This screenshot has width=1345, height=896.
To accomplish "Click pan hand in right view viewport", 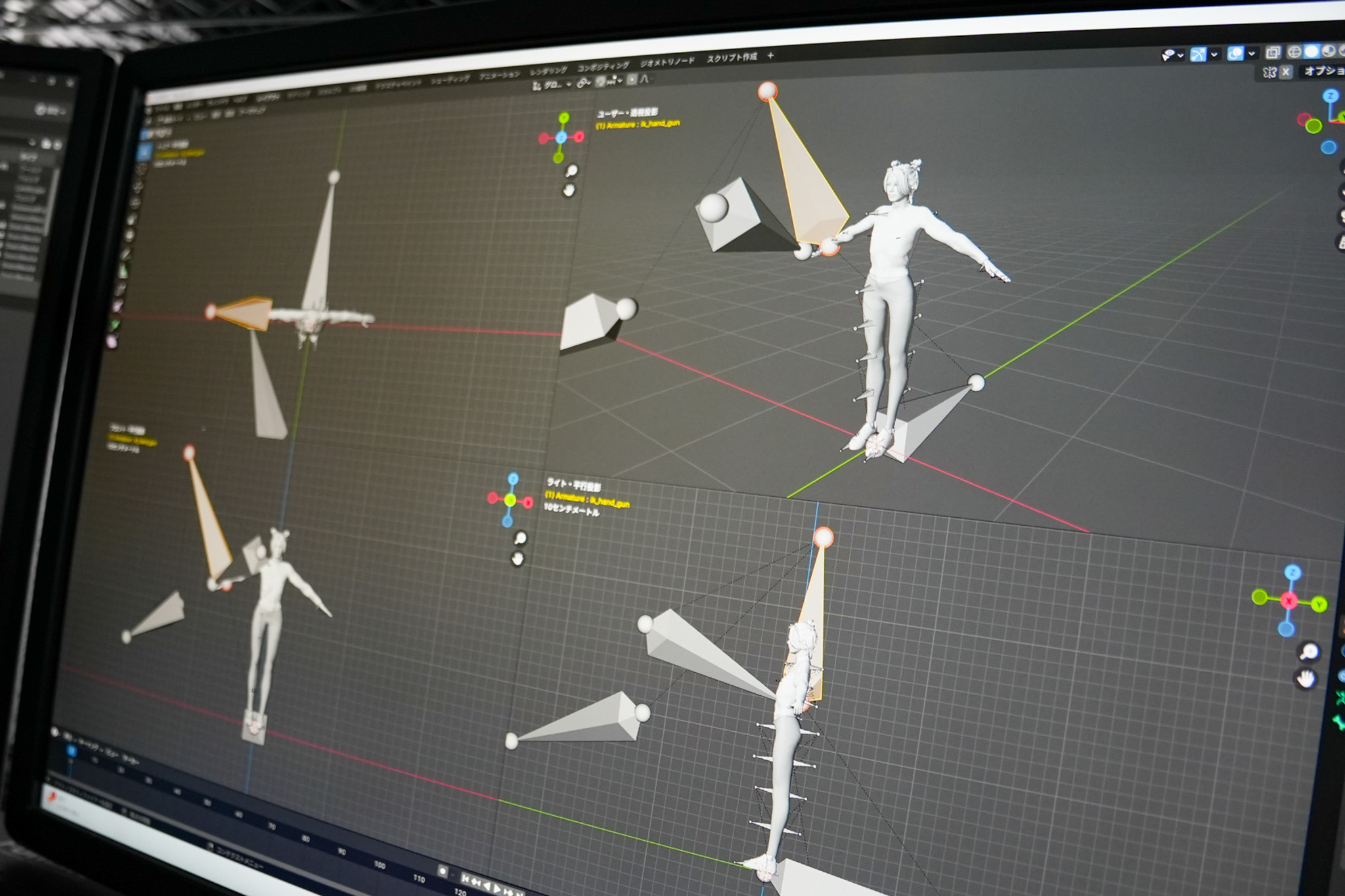I will (1306, 679).
